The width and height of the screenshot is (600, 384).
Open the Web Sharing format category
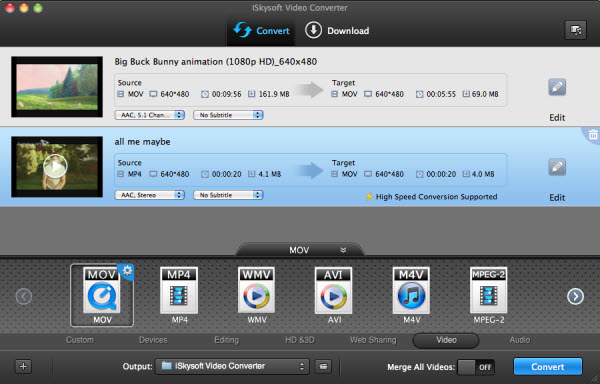(373, 340)
